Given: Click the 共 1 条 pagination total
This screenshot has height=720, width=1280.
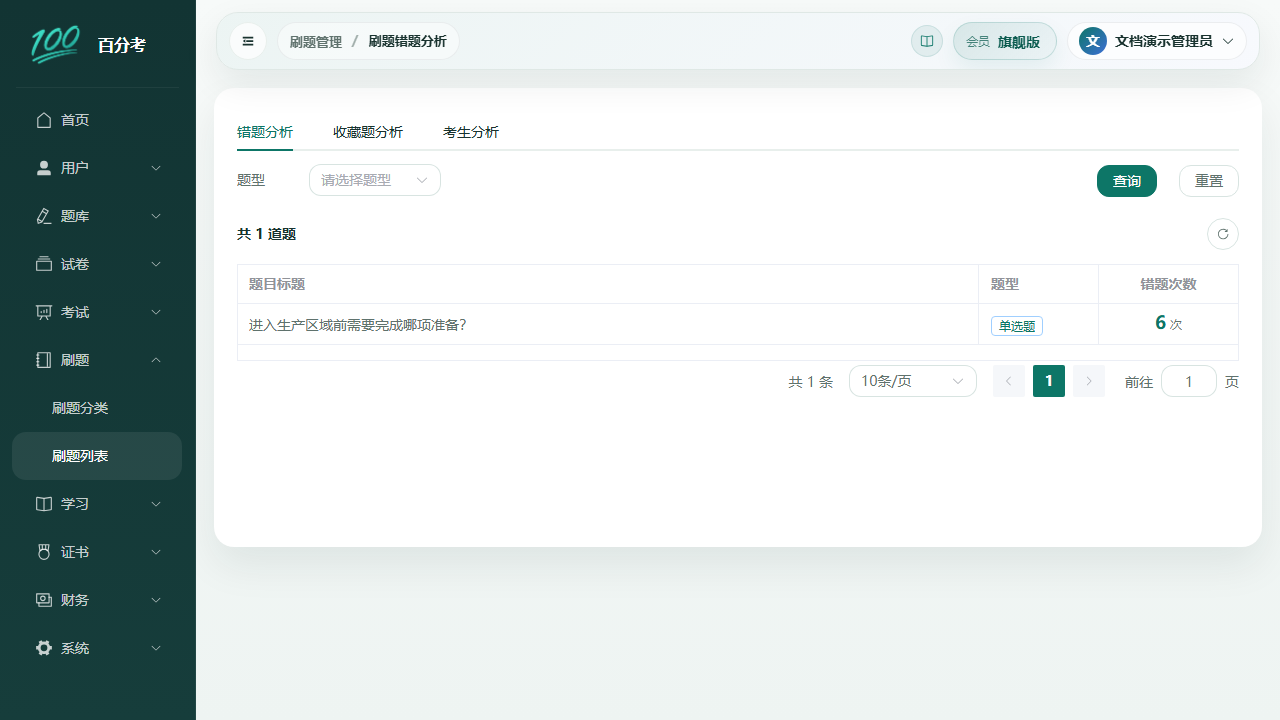Looking at the screenshot, I should tap(810, 382).
